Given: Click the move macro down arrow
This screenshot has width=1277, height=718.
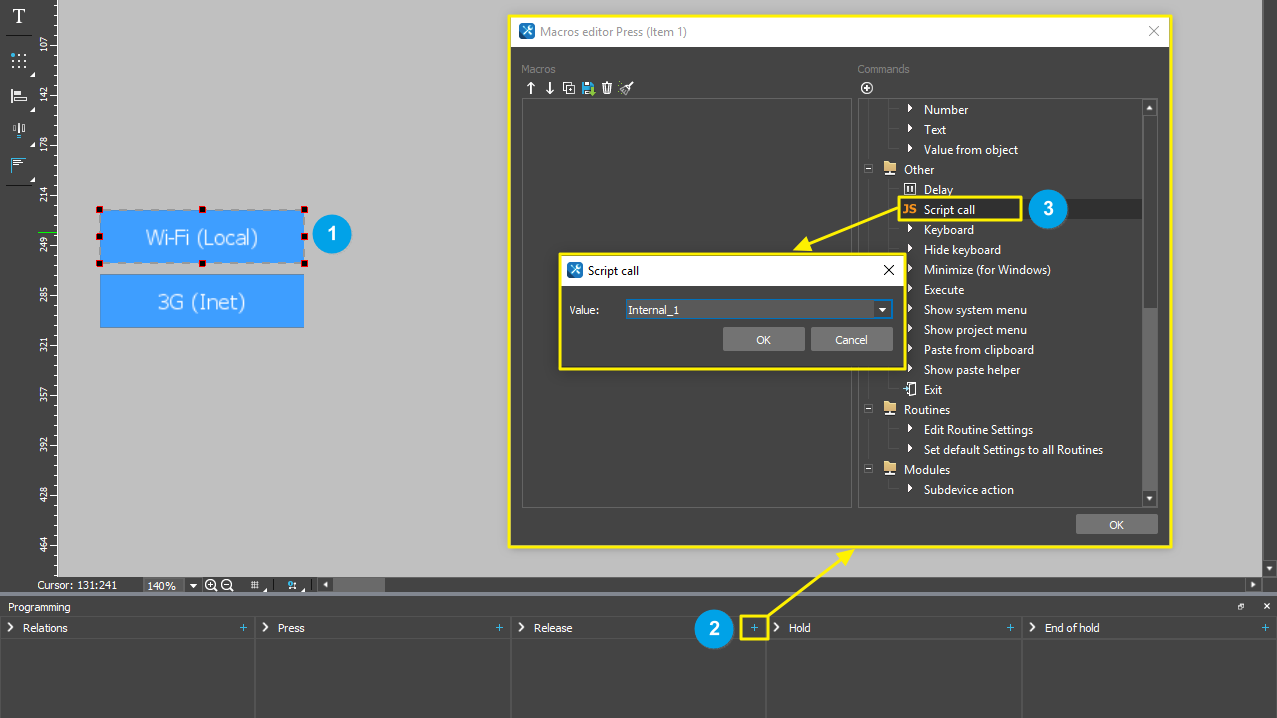Looking at the screenshot, I should [x=550, y=88].
